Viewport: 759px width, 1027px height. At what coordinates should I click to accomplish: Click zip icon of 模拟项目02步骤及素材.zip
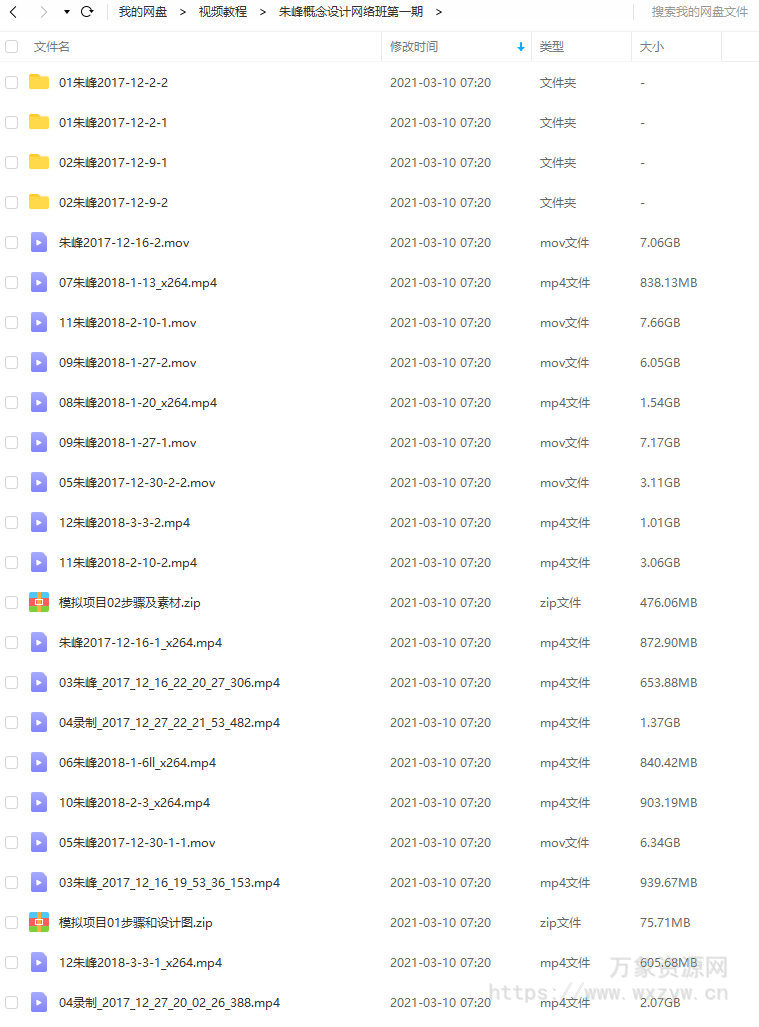click(39, 602)
